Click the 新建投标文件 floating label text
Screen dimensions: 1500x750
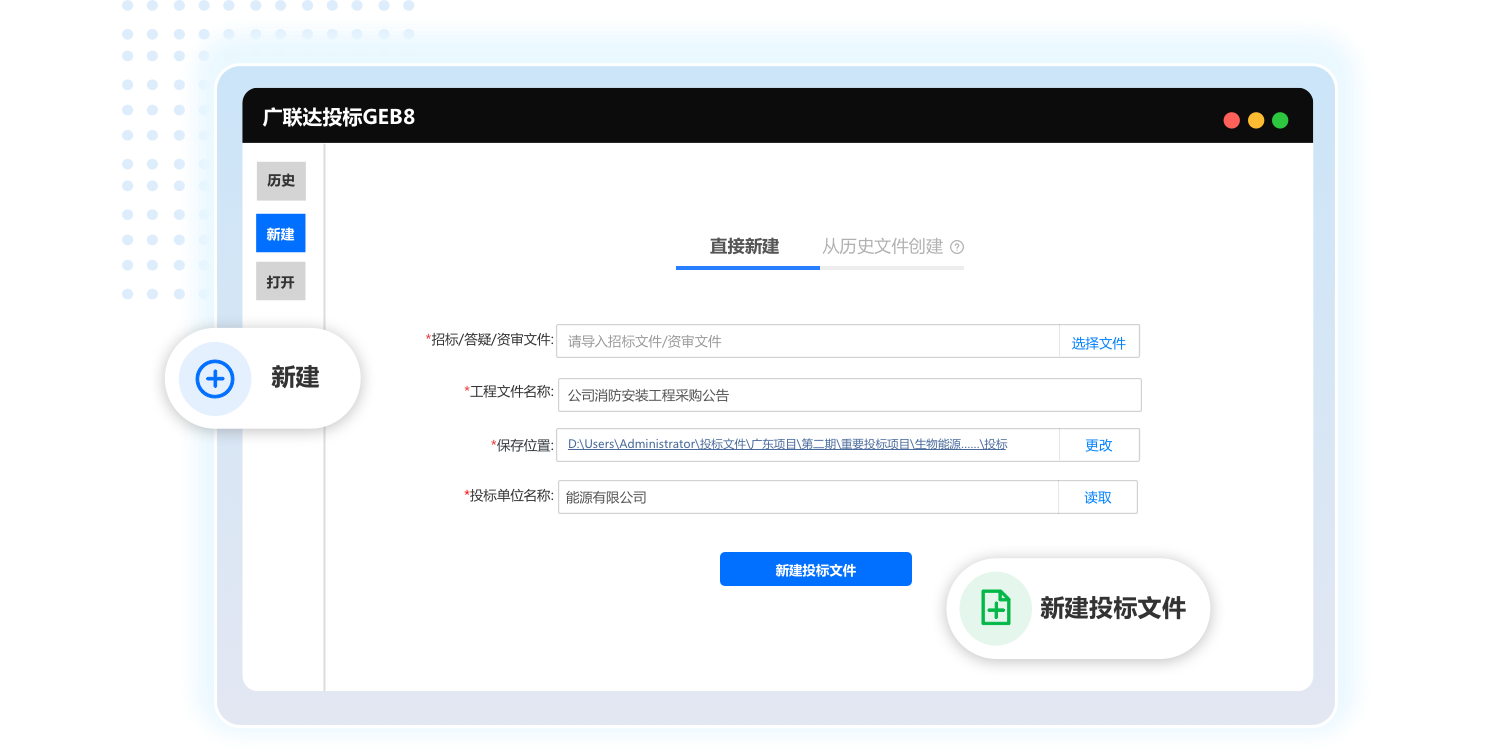pyautogui.click(x=1113, y=608)
